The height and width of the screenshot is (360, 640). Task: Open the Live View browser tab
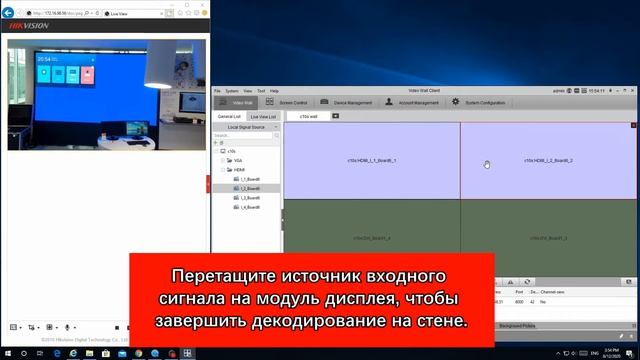[133, 13]
